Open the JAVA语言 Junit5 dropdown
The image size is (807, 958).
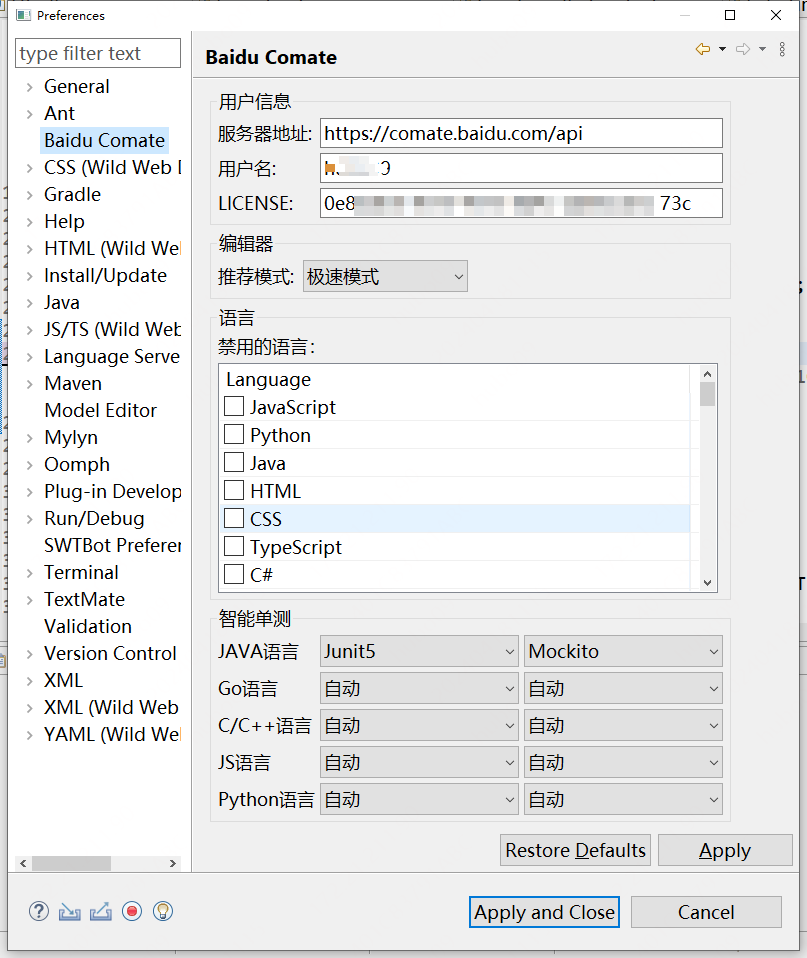tap(419, 651)
